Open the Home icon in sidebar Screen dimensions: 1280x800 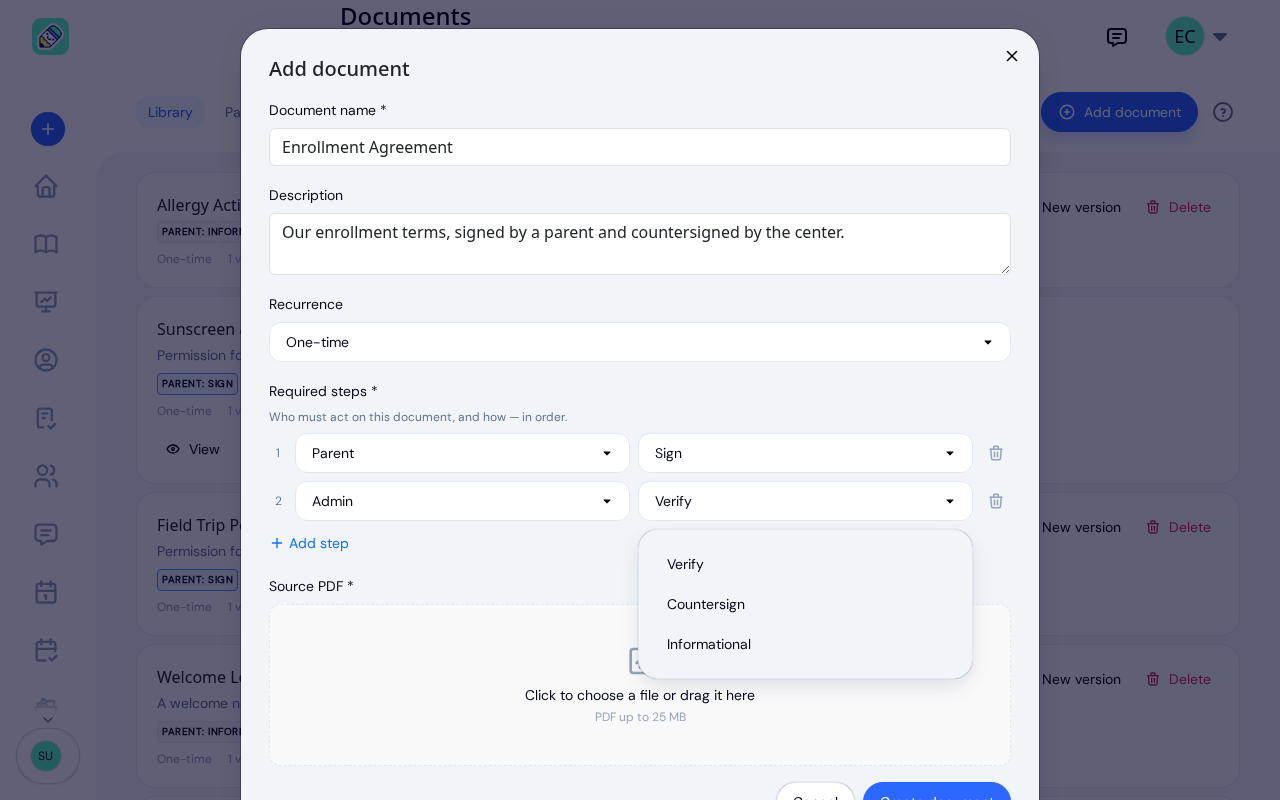click(46, 186)
